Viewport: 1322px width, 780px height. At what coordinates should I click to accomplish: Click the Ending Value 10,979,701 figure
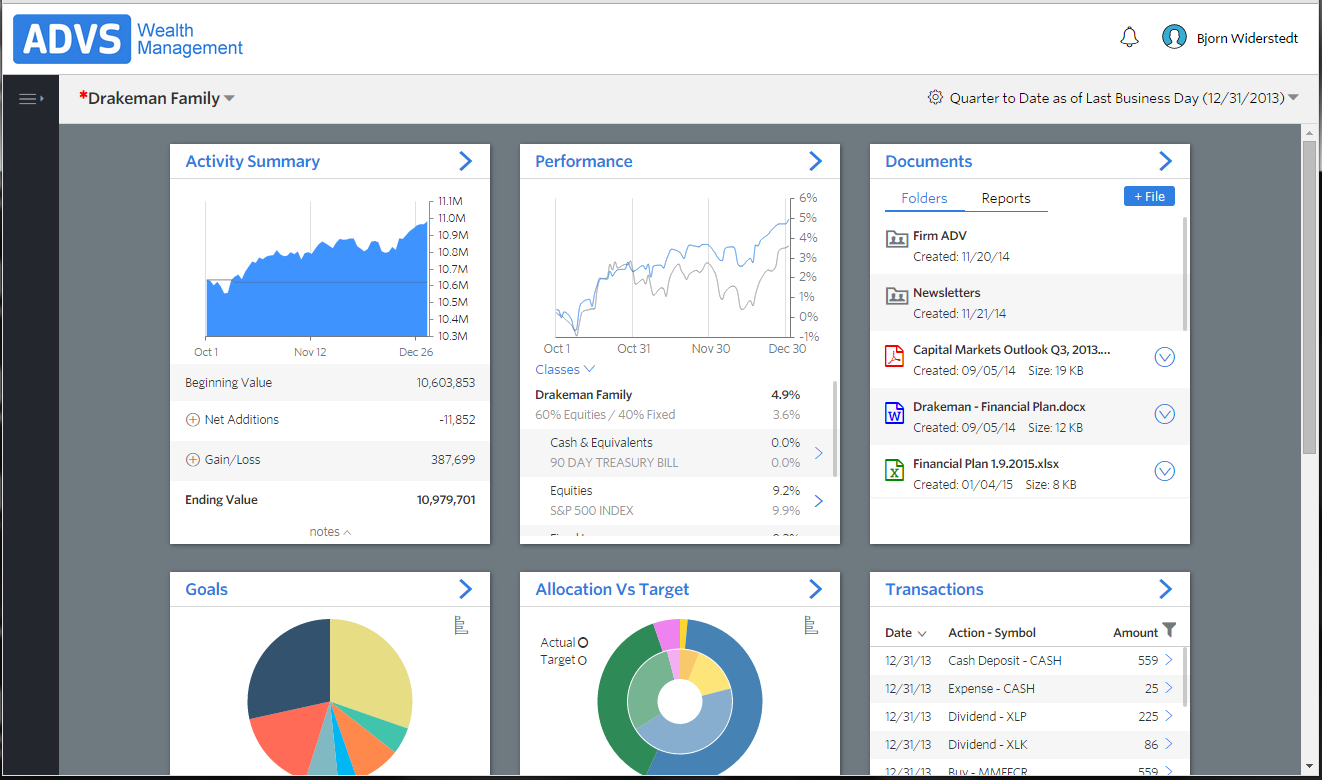tap(446, 500)
